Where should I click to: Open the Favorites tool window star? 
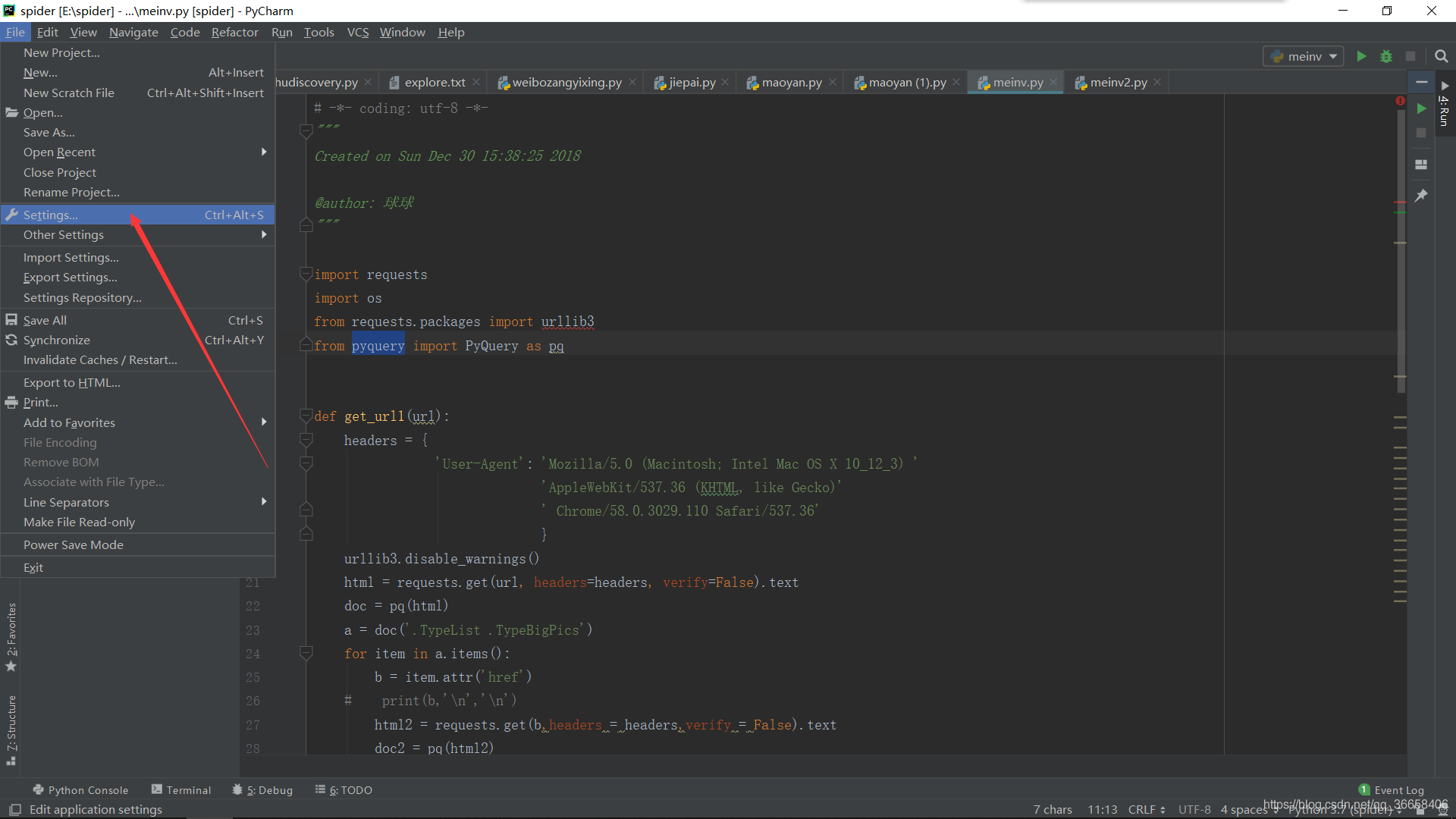coord(11,666)
